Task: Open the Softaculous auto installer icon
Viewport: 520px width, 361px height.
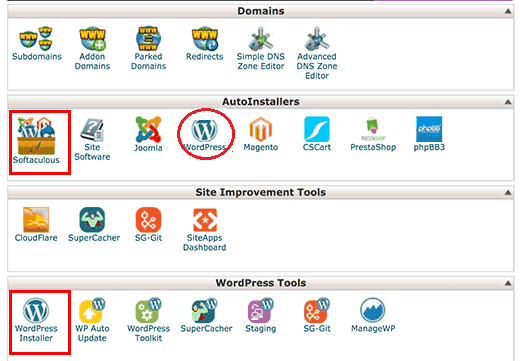Action: (36, 136)
